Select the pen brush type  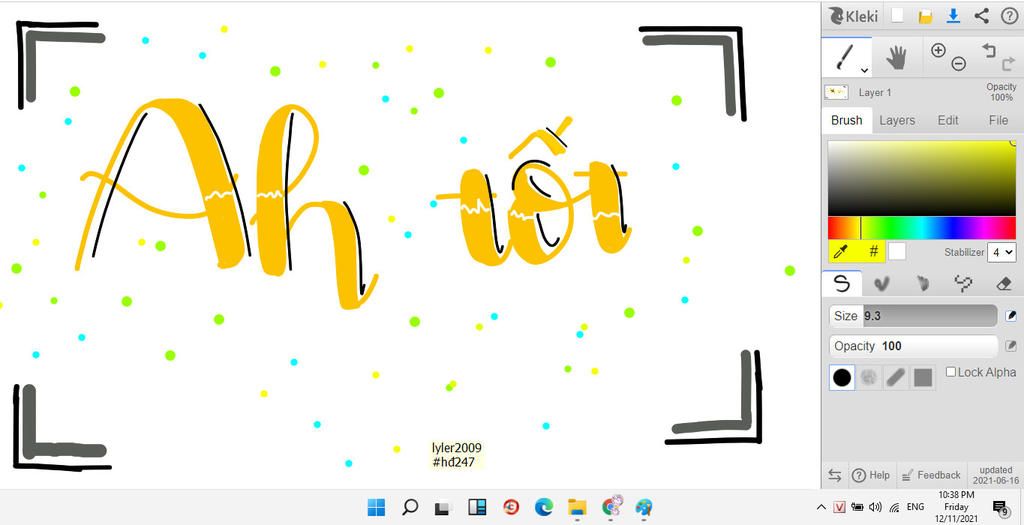(x=842, y=283)
